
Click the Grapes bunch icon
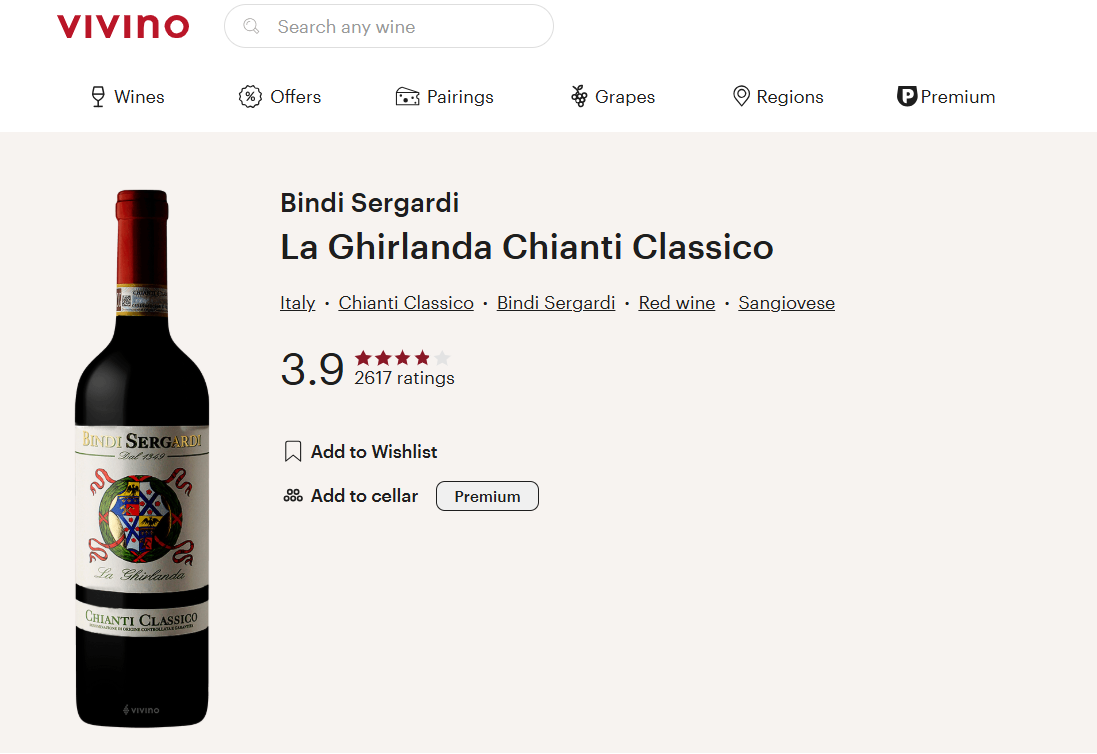[579, 97]
